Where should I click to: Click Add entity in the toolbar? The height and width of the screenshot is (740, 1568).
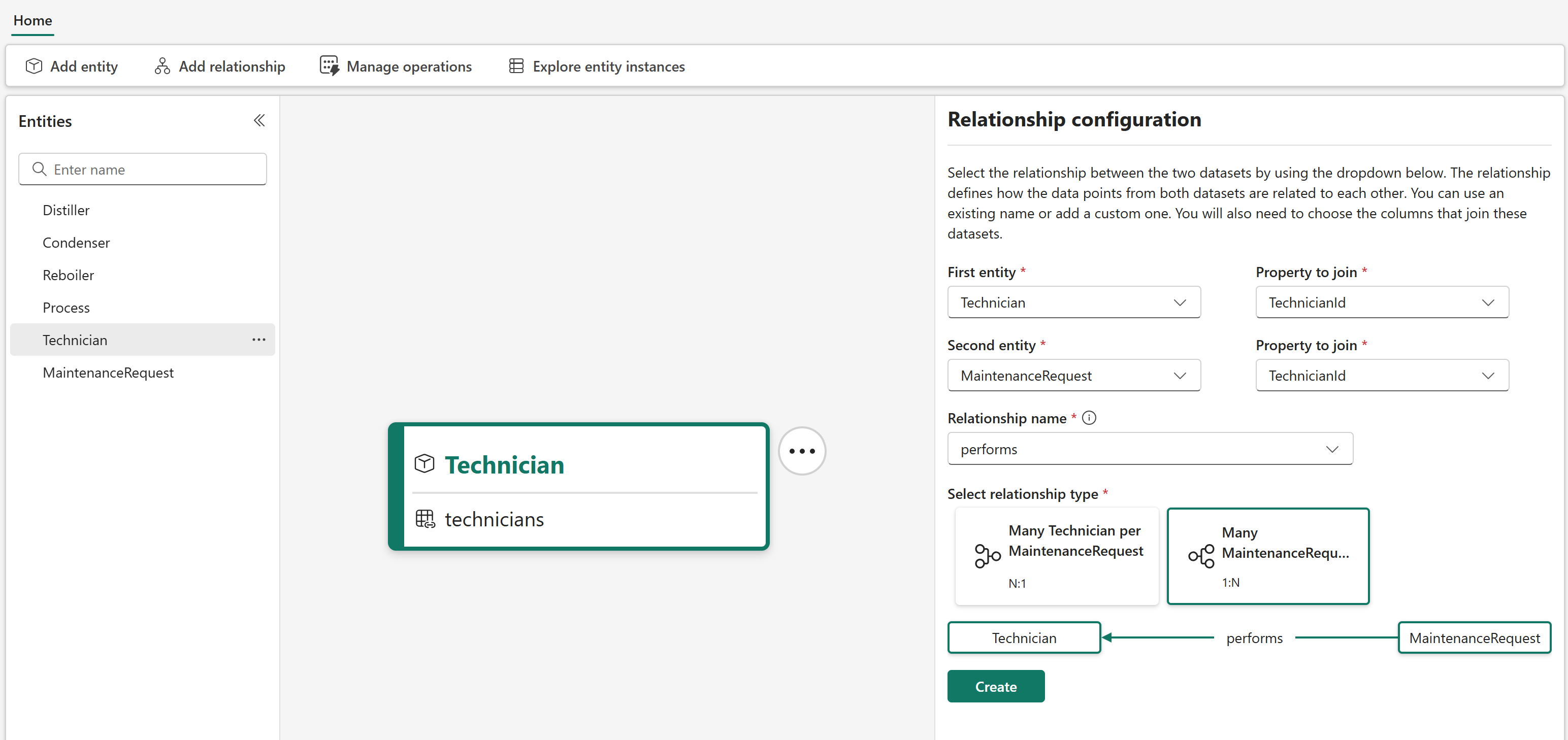tap(72, 65)
